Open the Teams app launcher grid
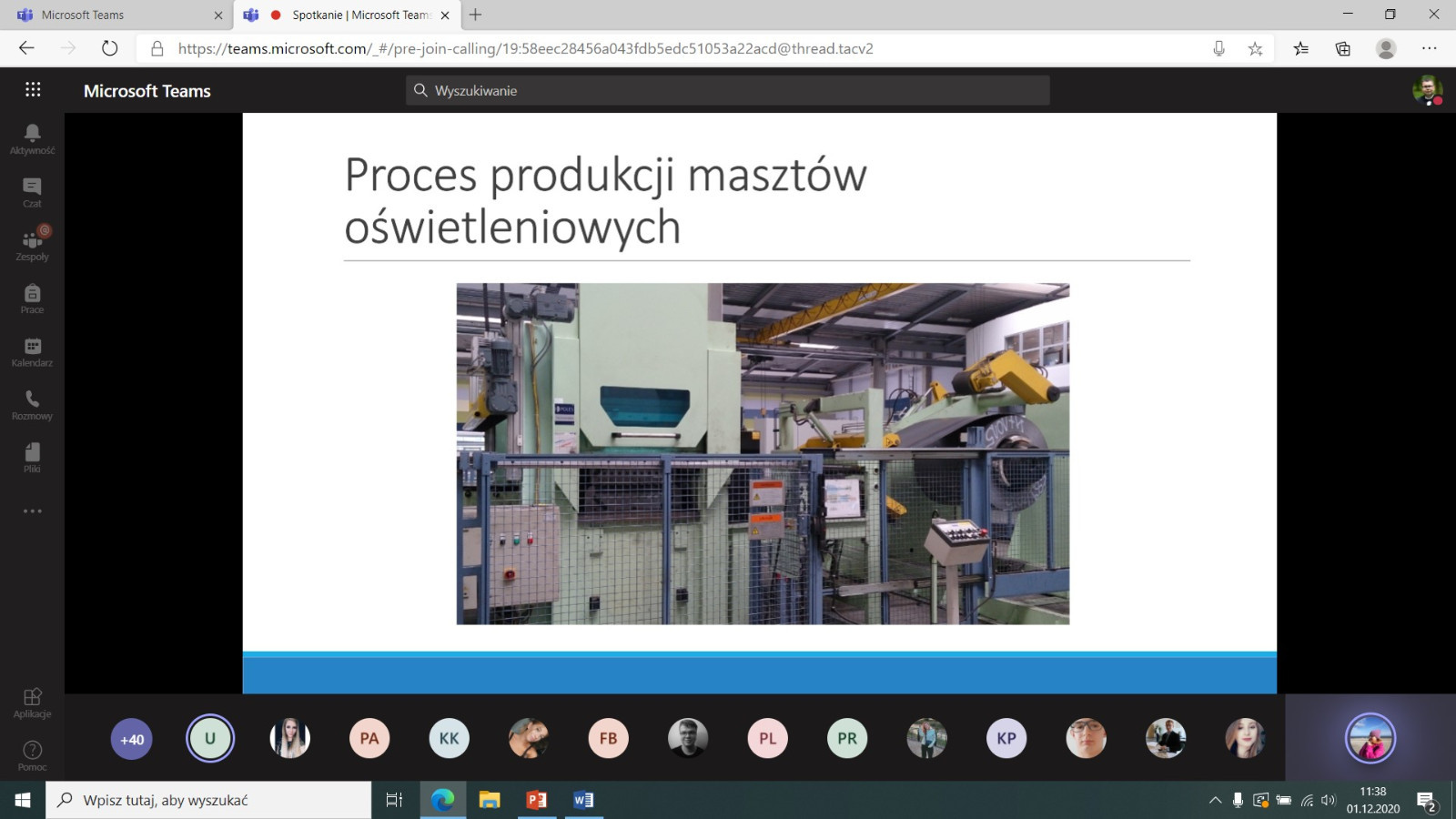The width and height of the screenshot is (1456, 819). 33,89
